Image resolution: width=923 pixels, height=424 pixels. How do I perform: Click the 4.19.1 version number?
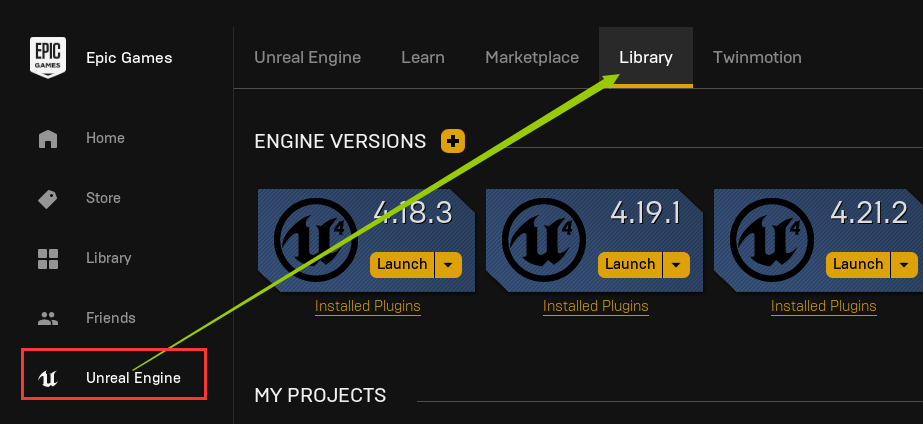pyautogui.click(x=645, y=213)
